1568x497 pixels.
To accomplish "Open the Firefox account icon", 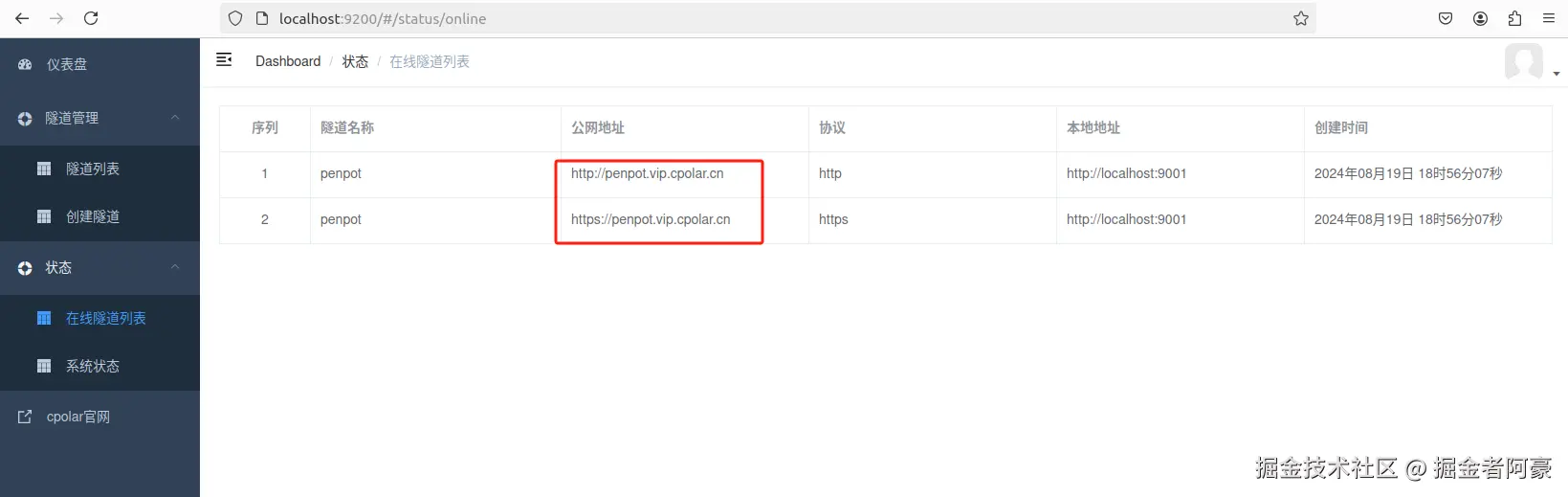I will [x=1480, y=18].
